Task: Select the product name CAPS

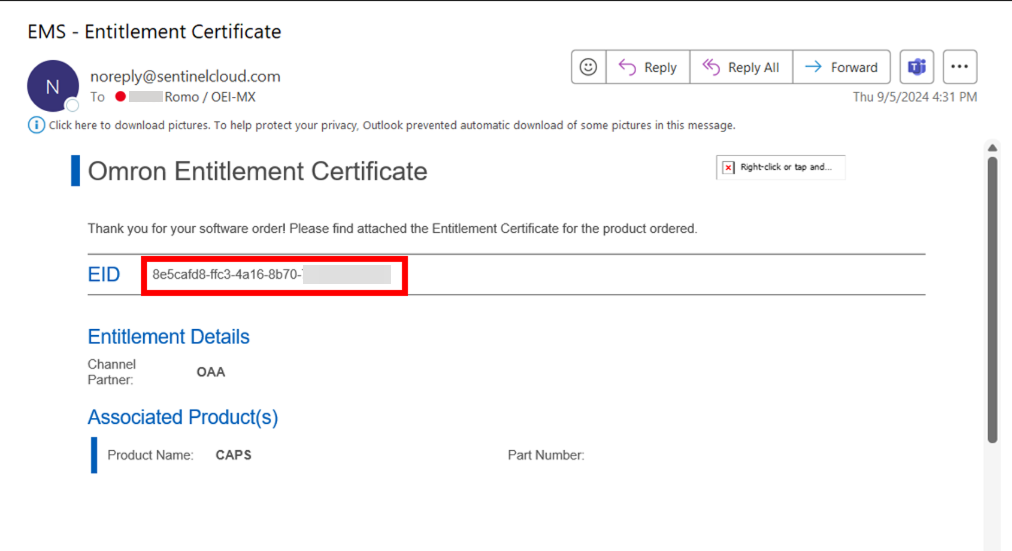Action: 234,456
